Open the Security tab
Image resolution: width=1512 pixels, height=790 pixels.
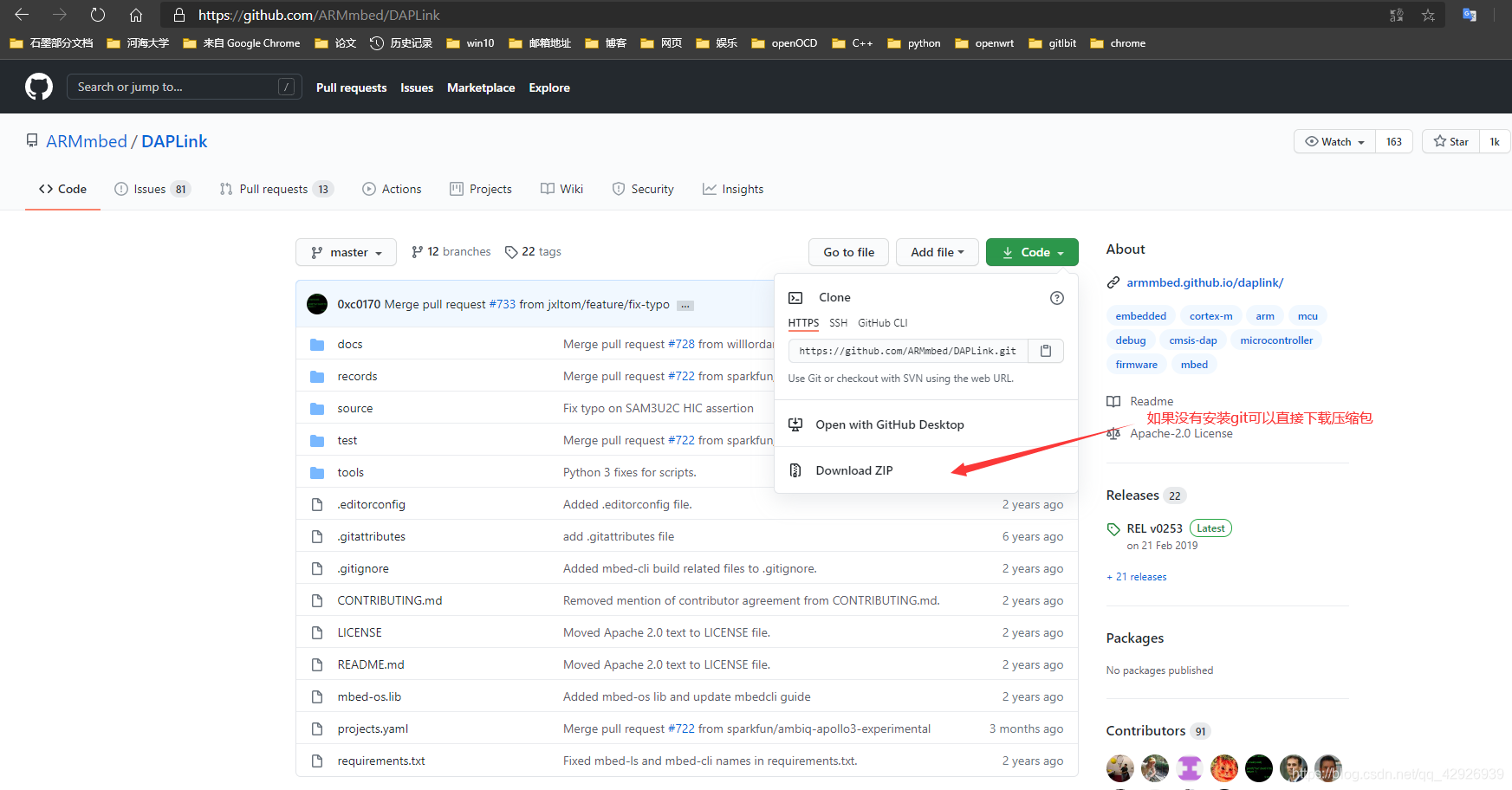pos(643,189)
